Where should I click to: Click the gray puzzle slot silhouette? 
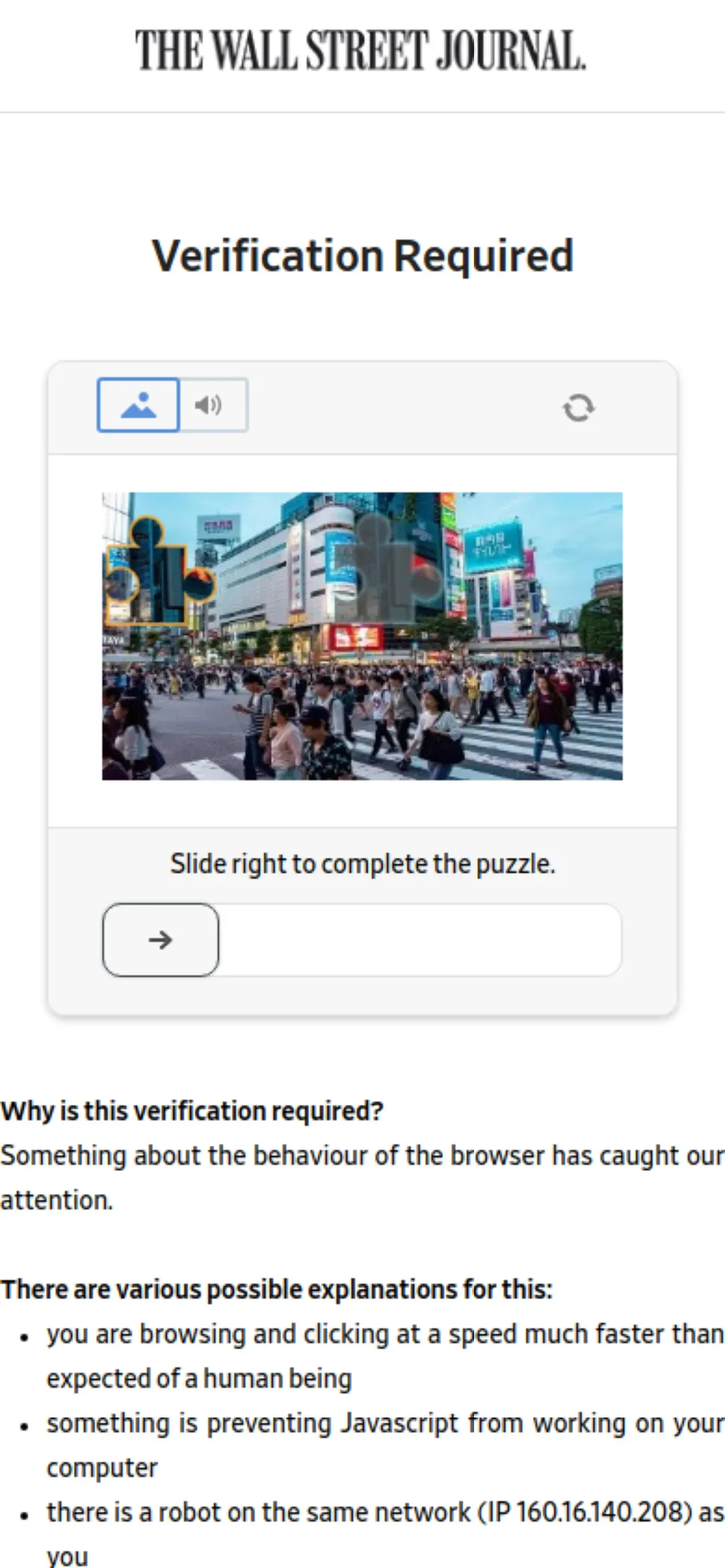coord(387,568)
